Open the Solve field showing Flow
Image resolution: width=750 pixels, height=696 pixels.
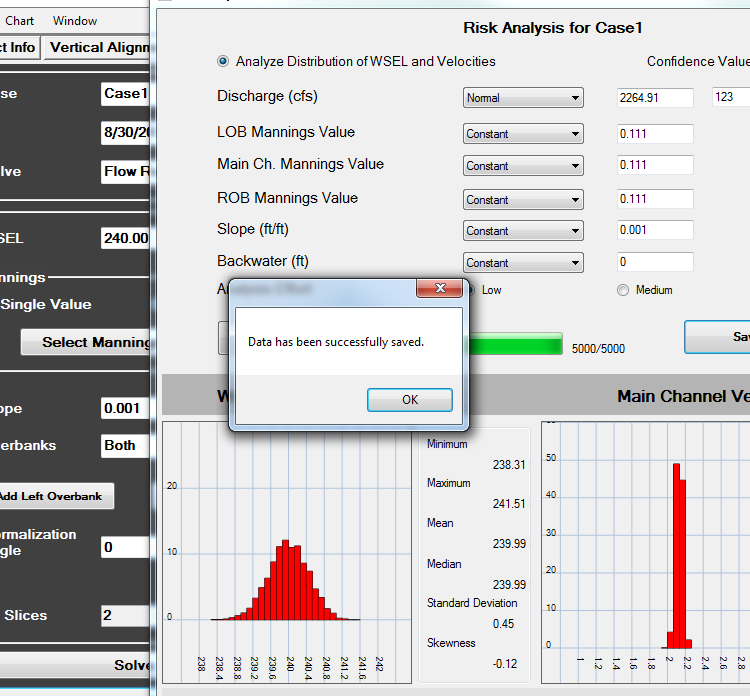coord(125,172)
